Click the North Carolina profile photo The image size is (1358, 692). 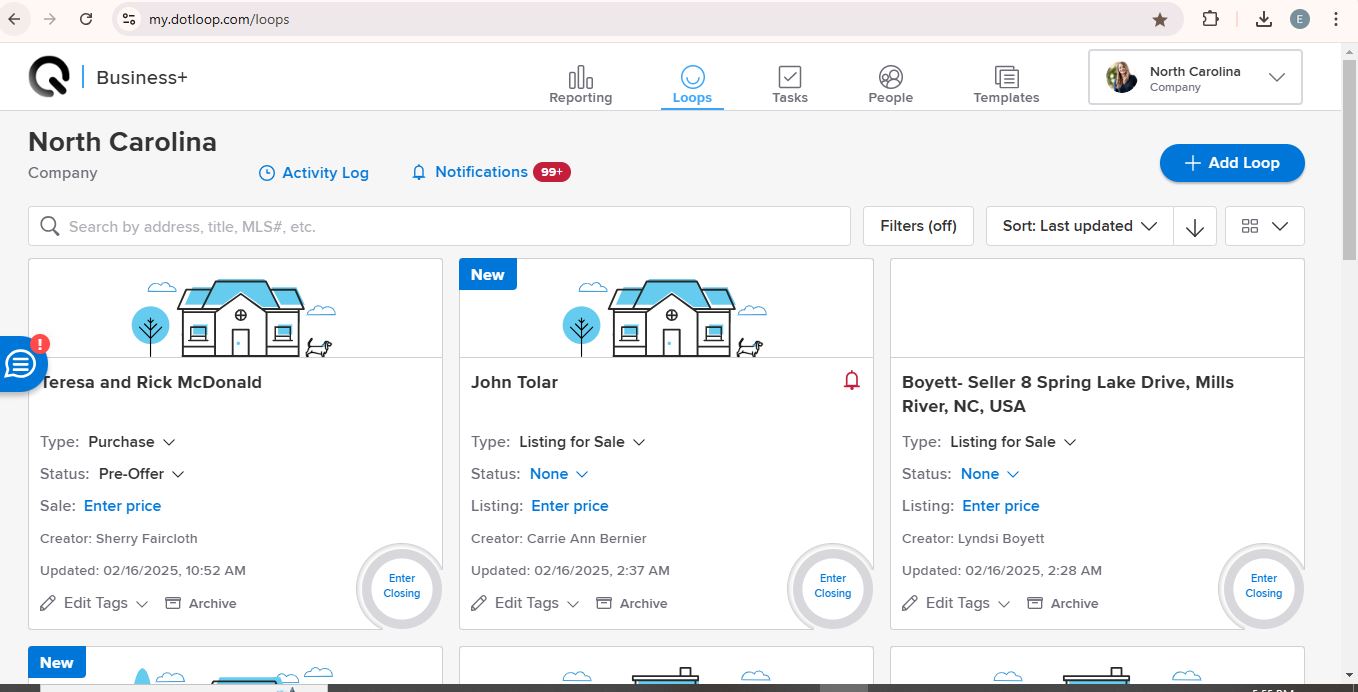coord(1122,78)
